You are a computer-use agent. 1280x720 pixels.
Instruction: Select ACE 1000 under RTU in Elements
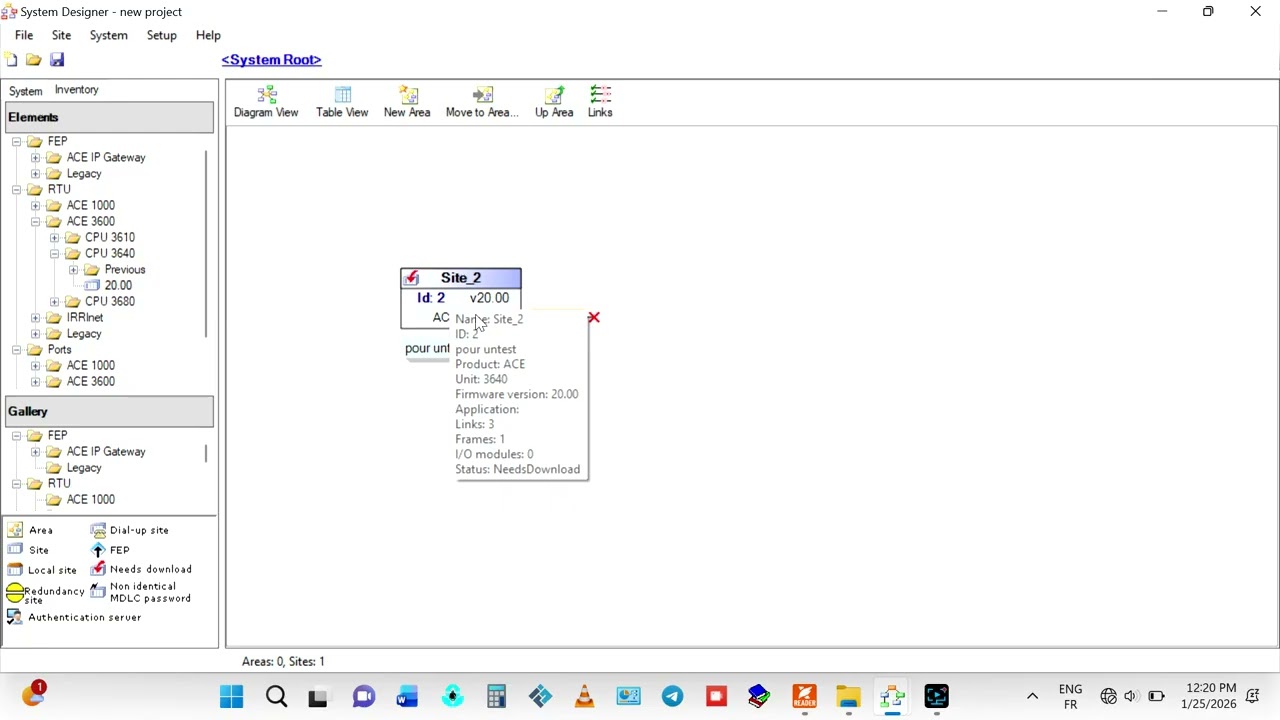(91, 205)
